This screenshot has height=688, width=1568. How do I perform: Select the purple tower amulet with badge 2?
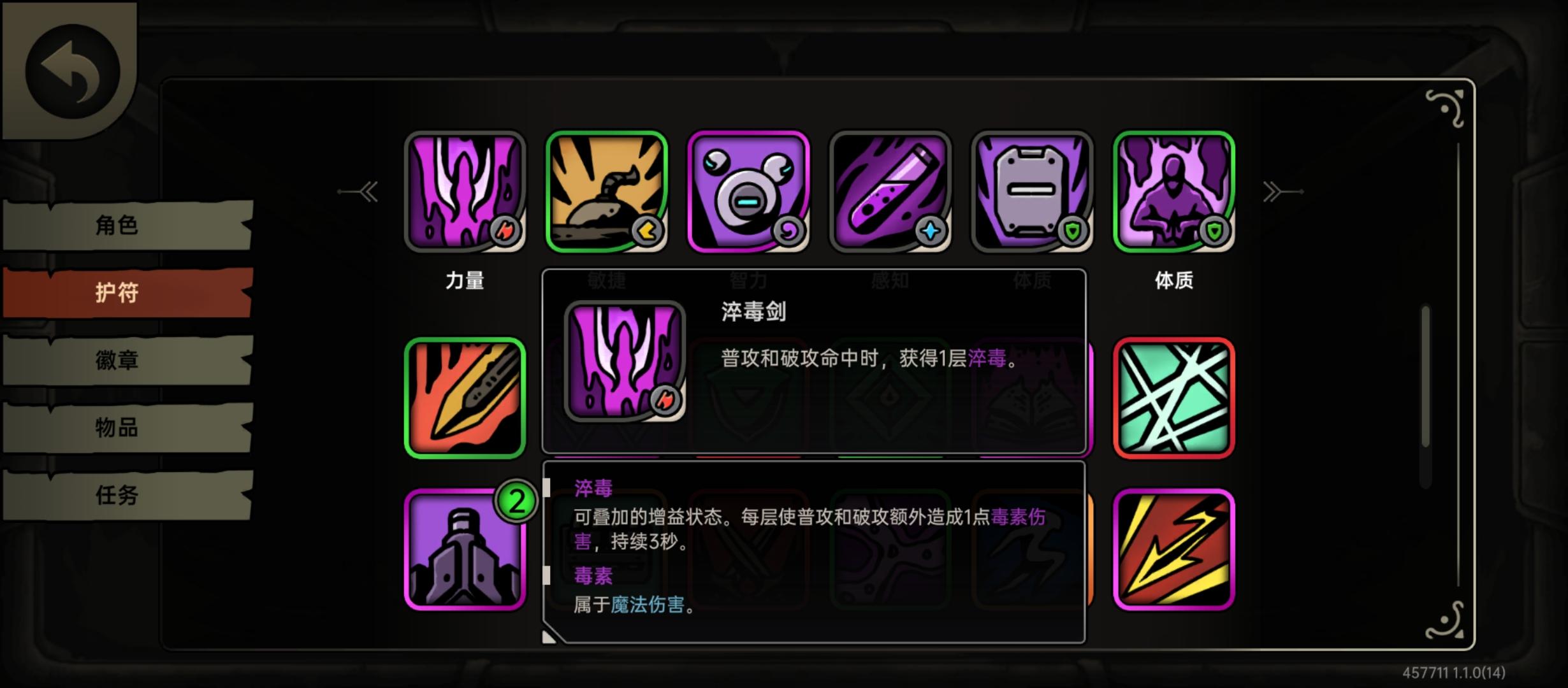(x=465, y=550)
